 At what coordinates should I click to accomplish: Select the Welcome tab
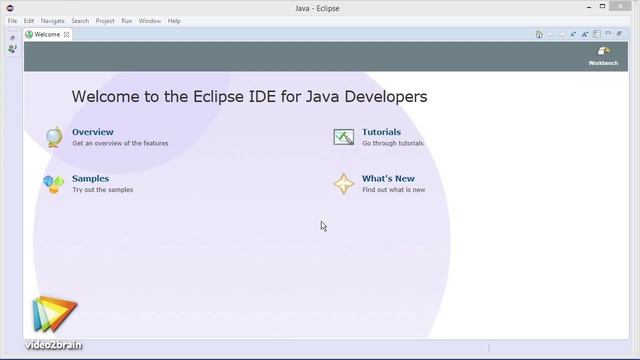(47, 35)
